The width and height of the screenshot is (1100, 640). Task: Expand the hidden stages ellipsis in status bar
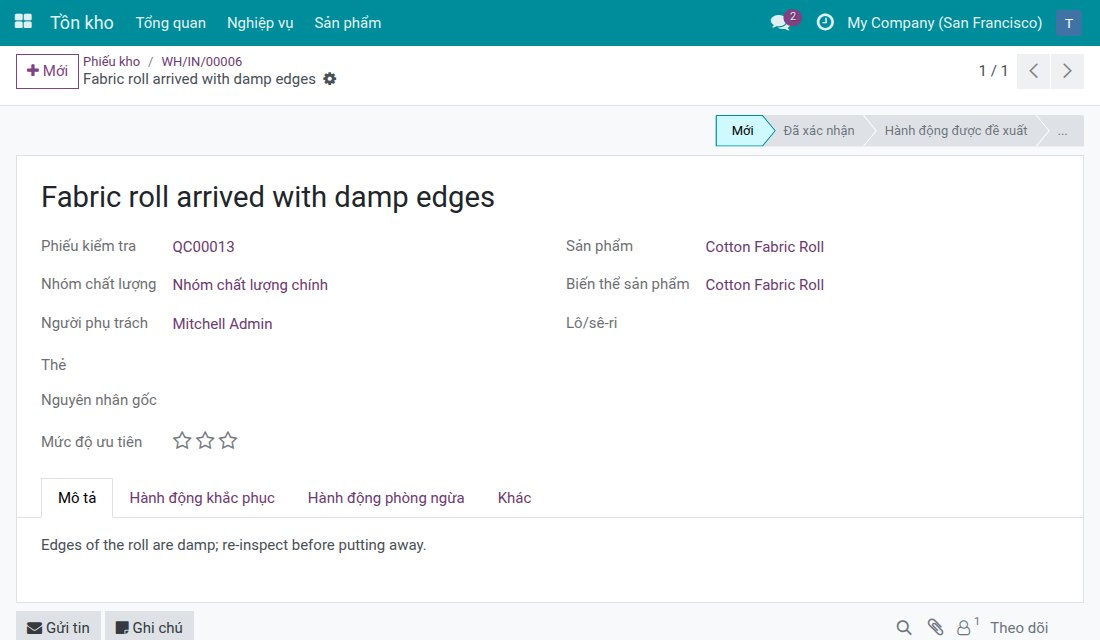pos(1063,131)
